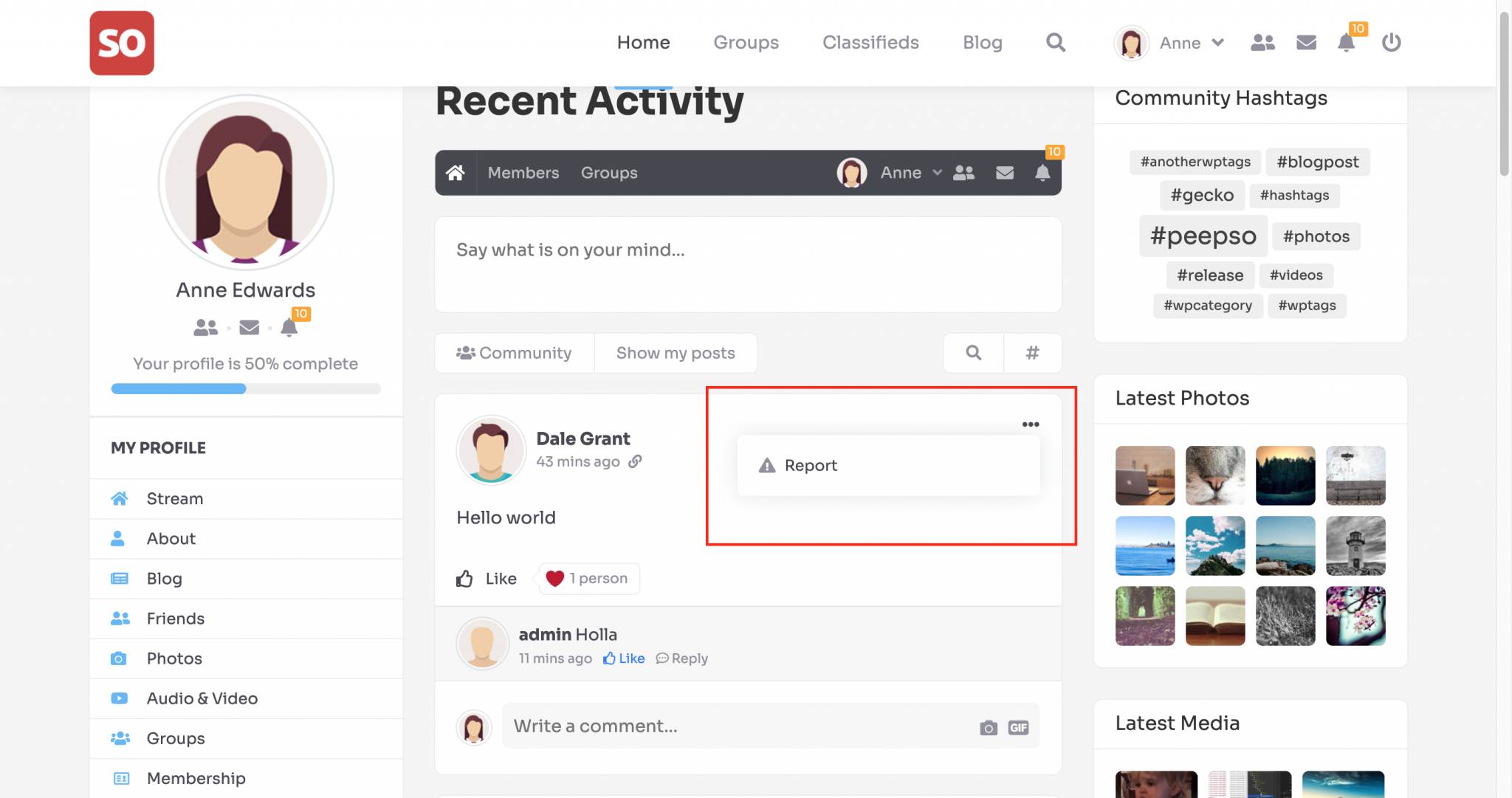
Task: Click GIF icon in comment box
Action: click(1018, 728)
